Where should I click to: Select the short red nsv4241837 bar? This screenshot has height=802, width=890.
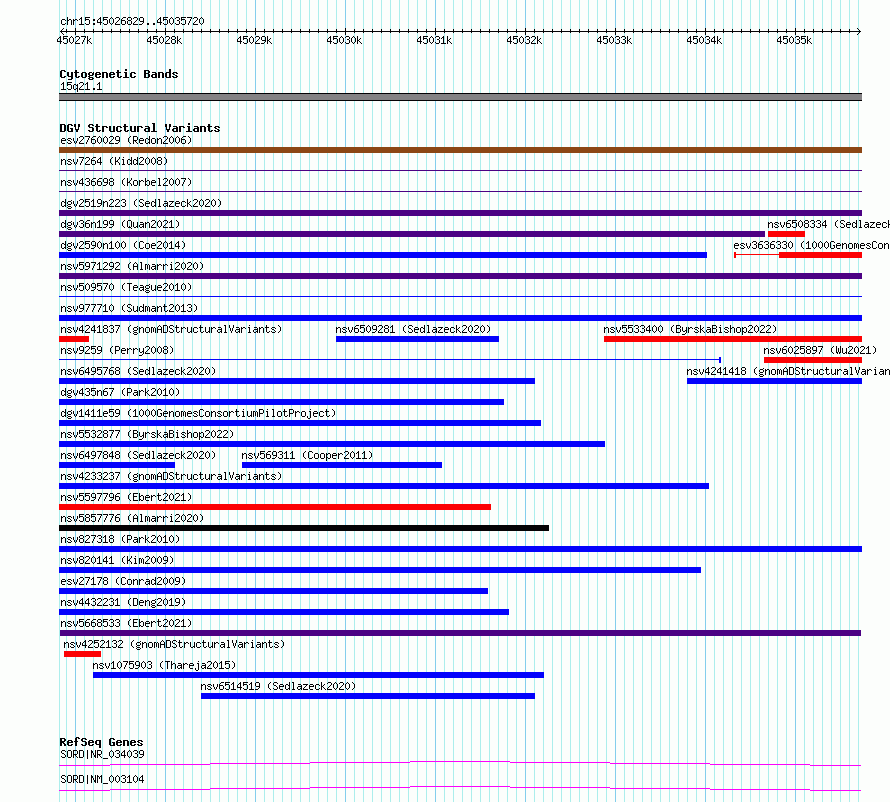[x=74, y=339]
